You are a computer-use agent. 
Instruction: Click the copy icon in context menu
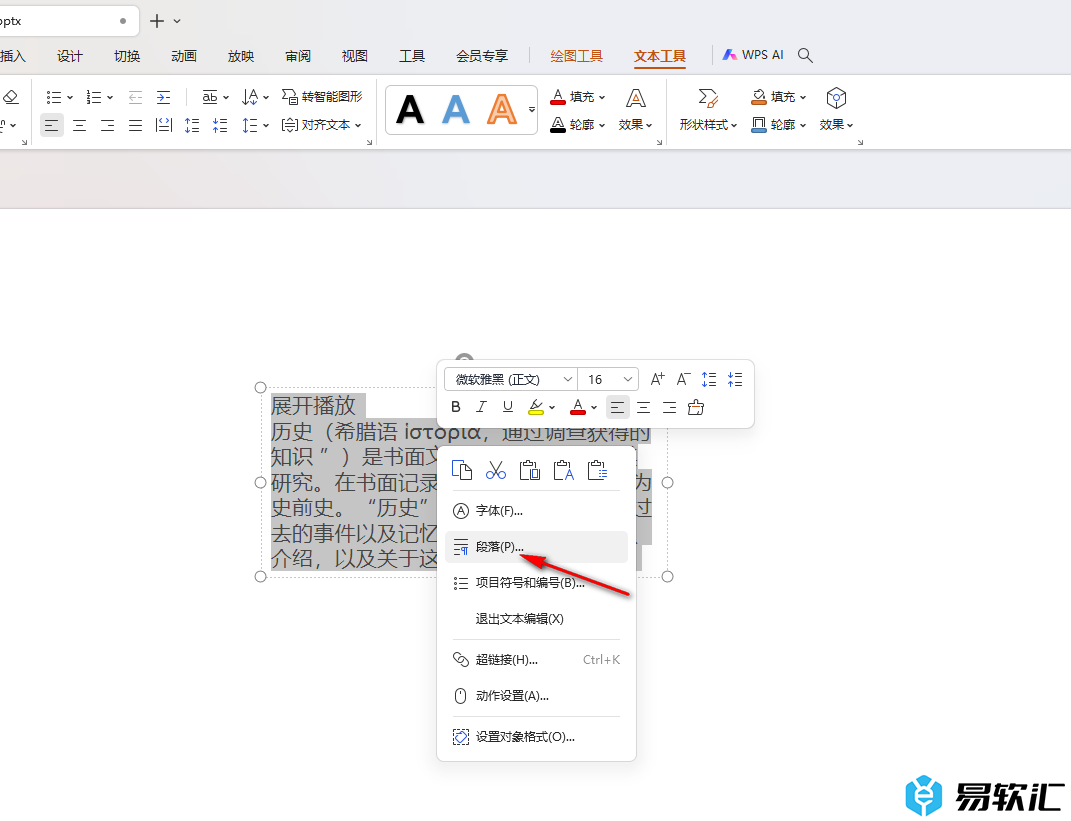(x=462, y=470)
